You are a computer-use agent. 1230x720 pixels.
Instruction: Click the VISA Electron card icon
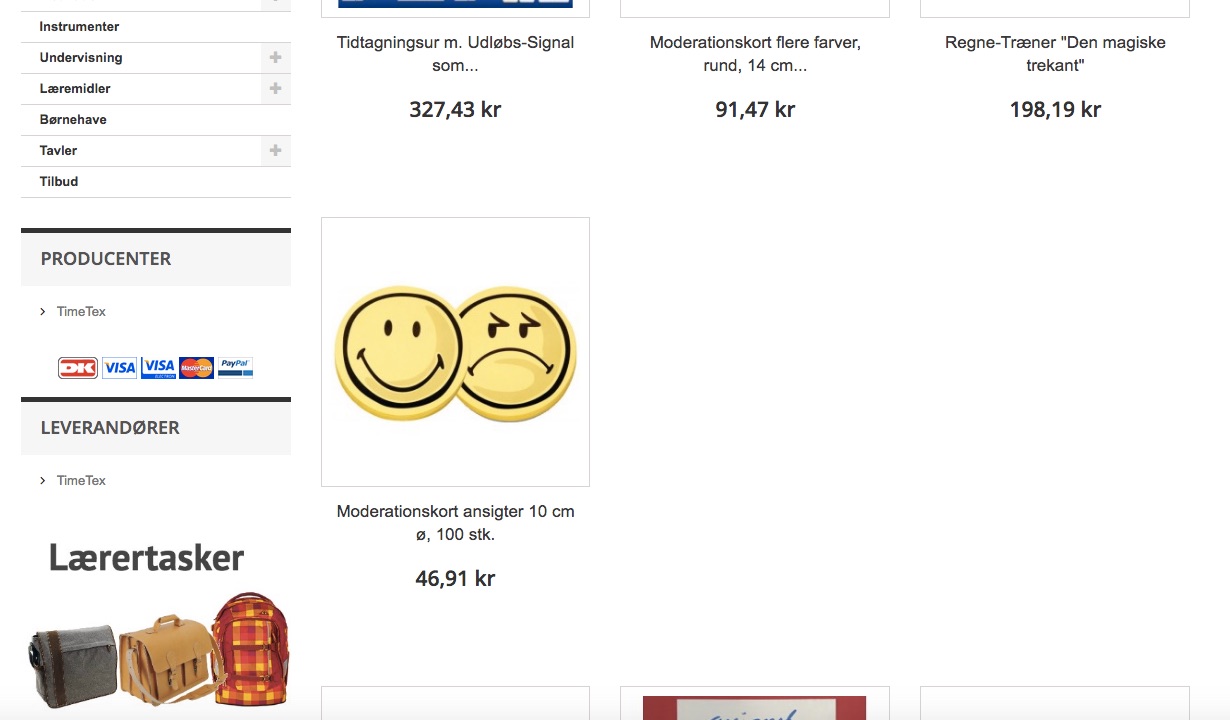tap(158, 368)
